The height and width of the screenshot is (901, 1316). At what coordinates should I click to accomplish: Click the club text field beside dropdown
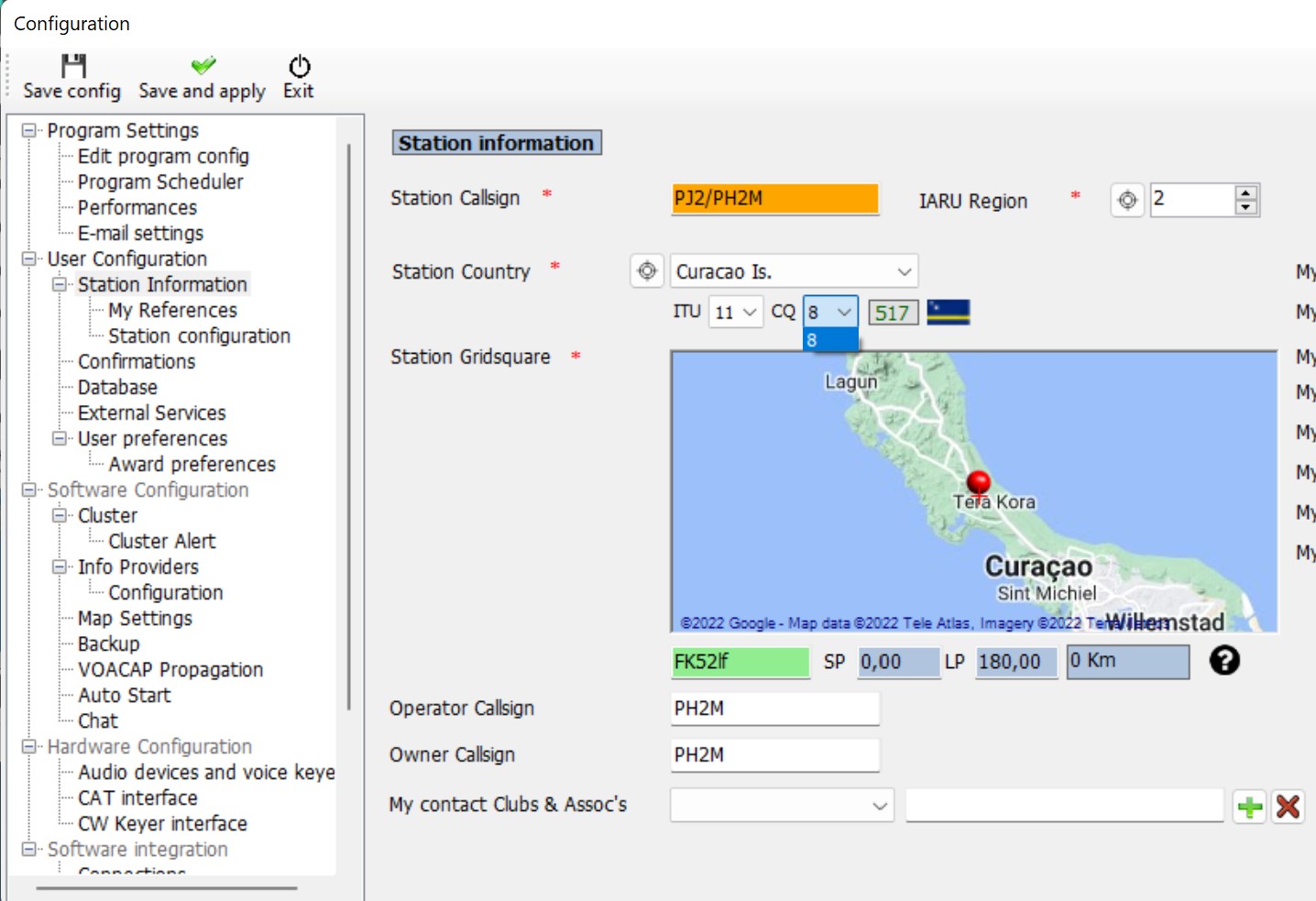click(x=1065, y=806)
